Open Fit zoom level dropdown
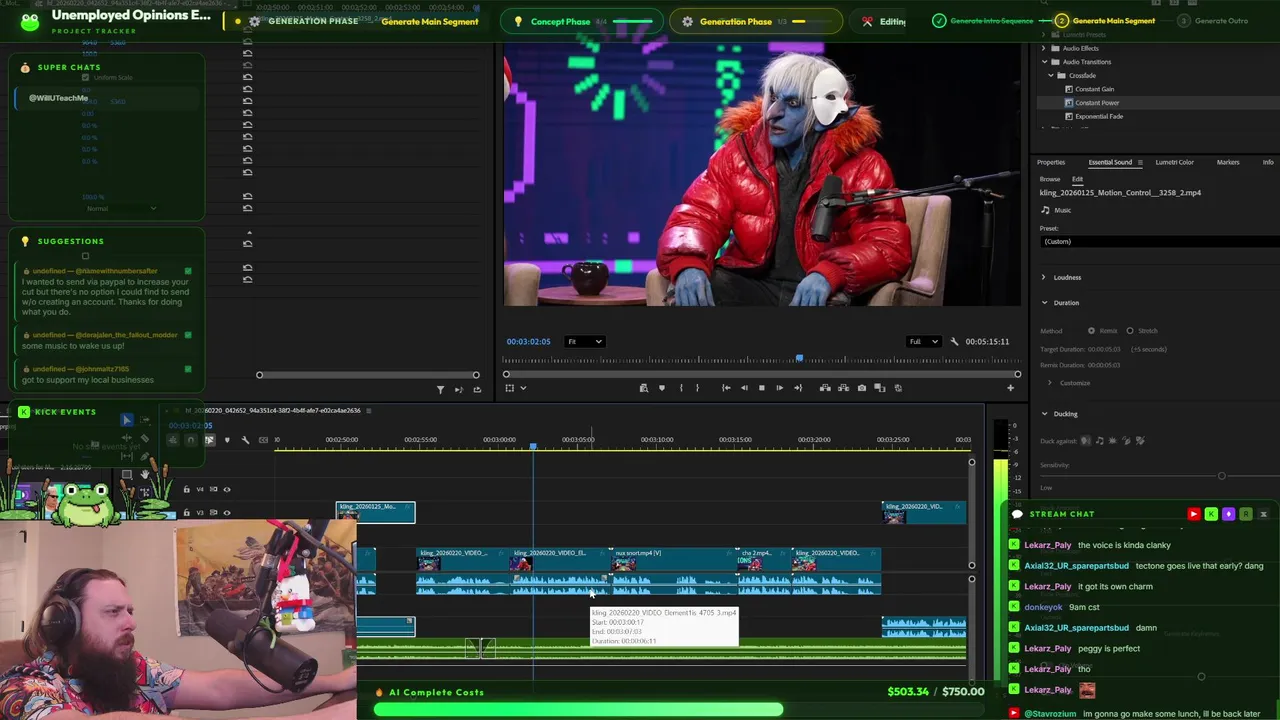The width and height of the screenshot is (1280, 720). 585,342
